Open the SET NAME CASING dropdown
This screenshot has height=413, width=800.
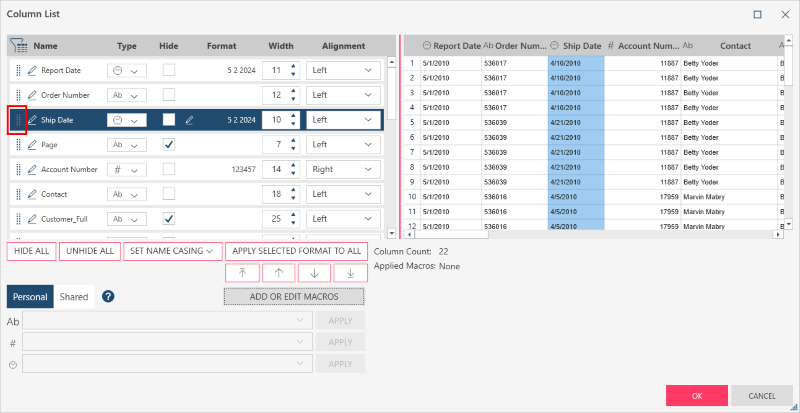click(171, 251)
